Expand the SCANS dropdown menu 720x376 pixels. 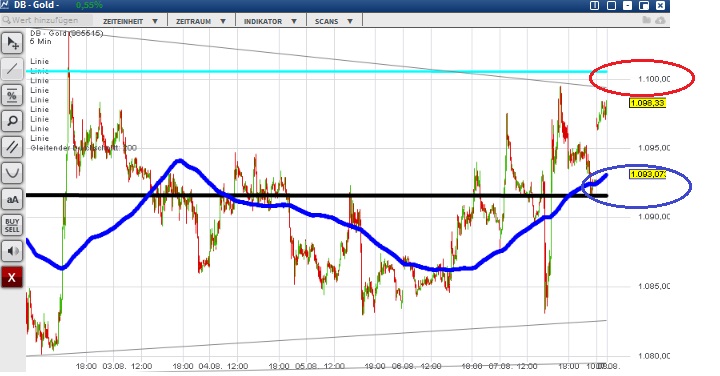point(333,21)
